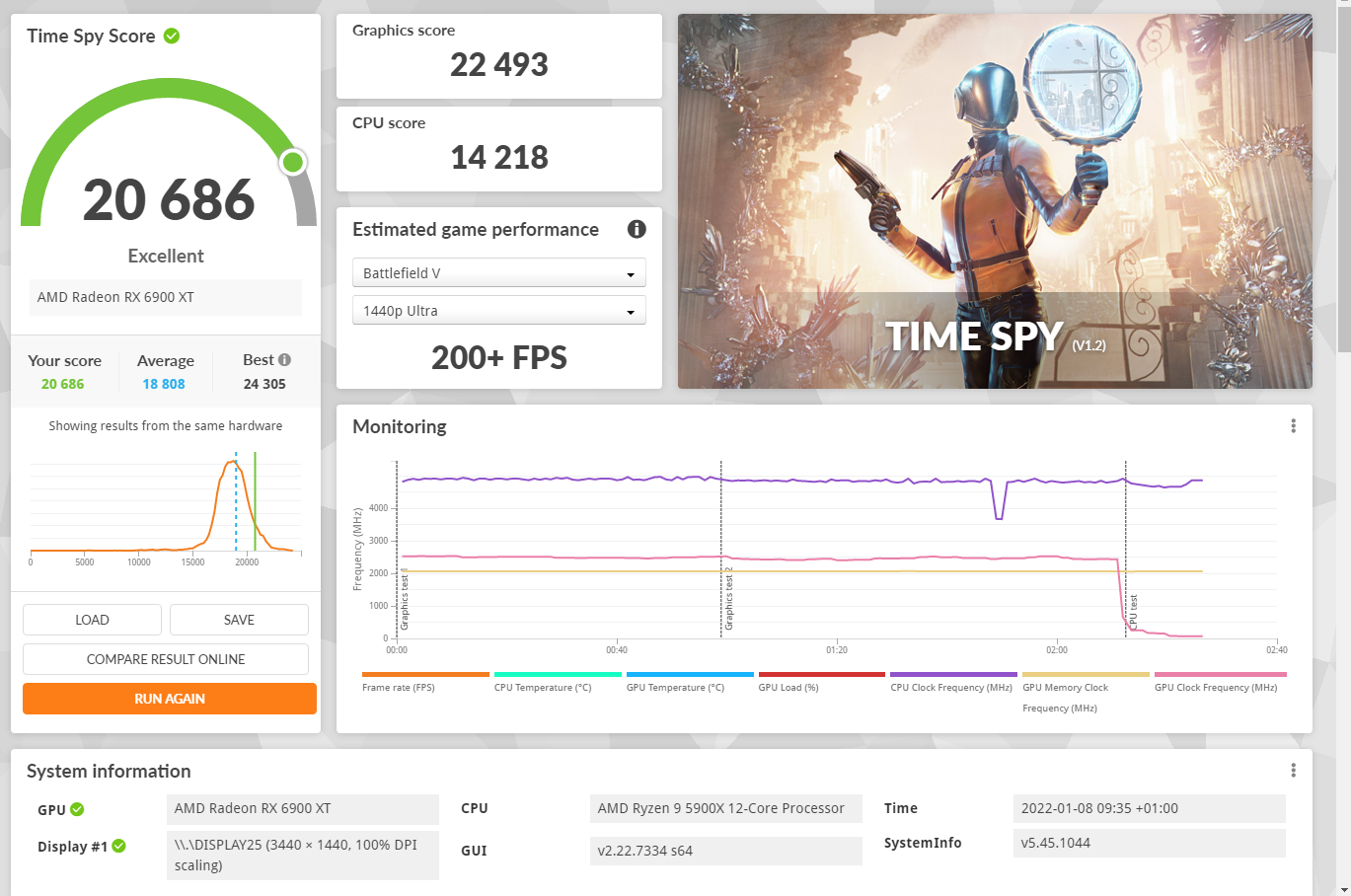
Task: Click the CPU test marker in the chart
Action: (1134, 612)
